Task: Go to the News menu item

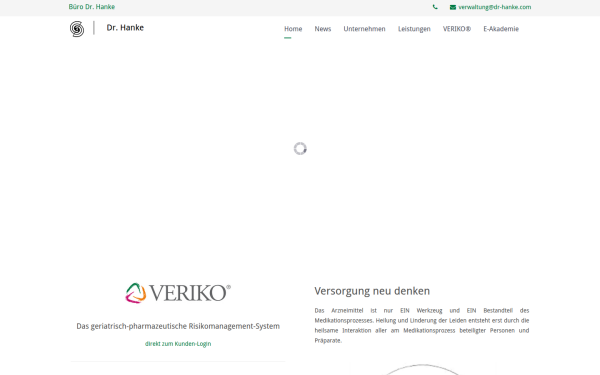Action: [323, 29]
